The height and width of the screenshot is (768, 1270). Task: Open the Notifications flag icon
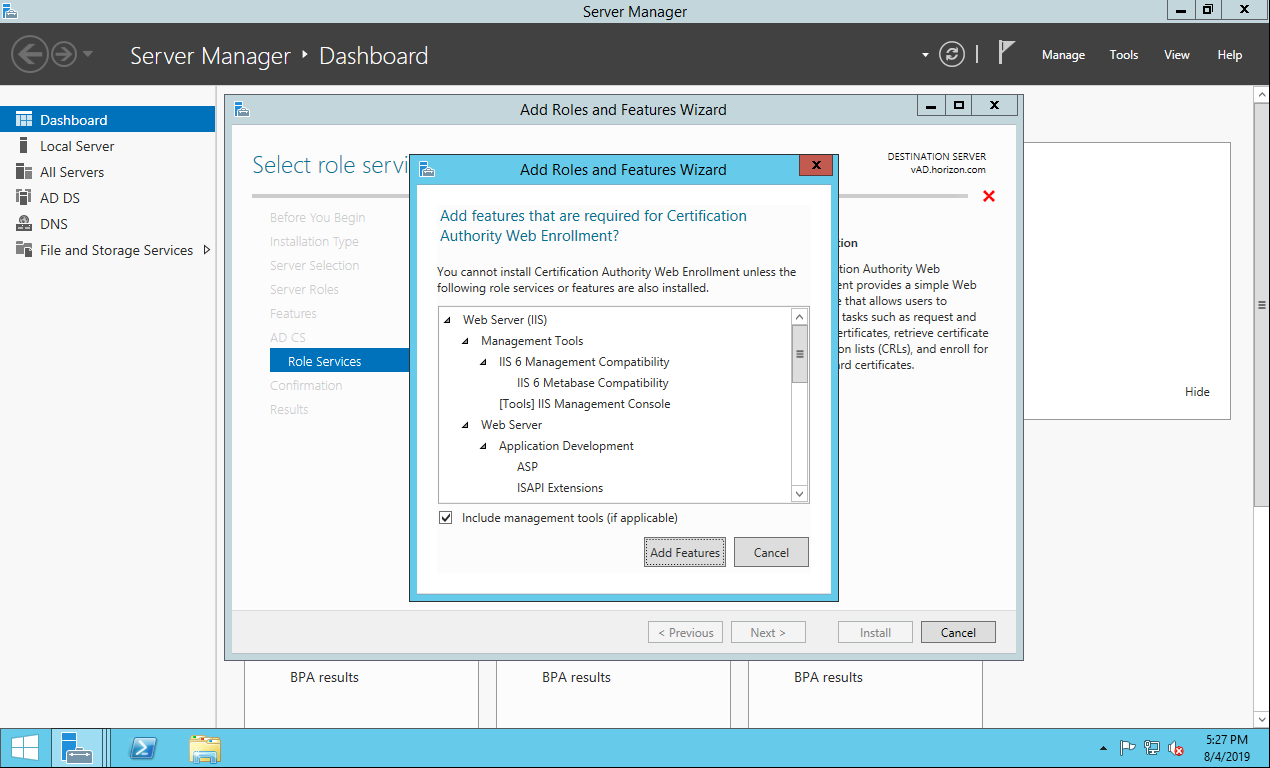(1006, 54)
